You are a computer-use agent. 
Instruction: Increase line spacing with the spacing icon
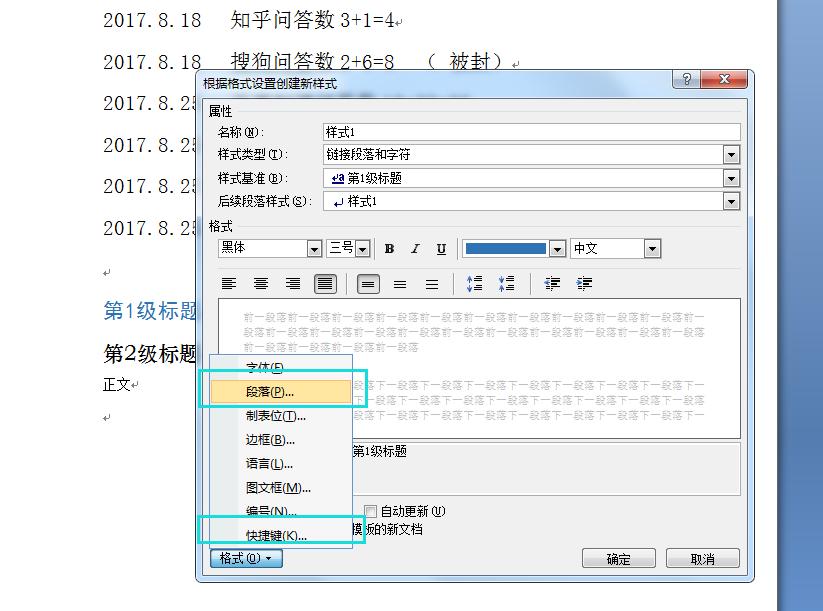click(x=475, y=283)
